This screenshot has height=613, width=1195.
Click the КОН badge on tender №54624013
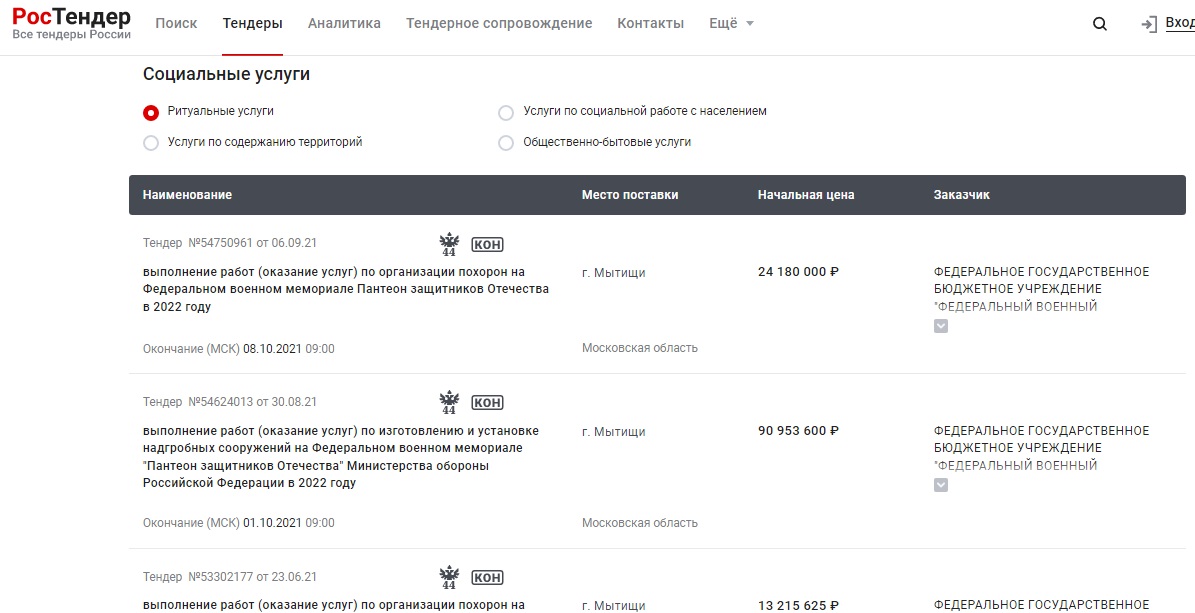point(488,403)
